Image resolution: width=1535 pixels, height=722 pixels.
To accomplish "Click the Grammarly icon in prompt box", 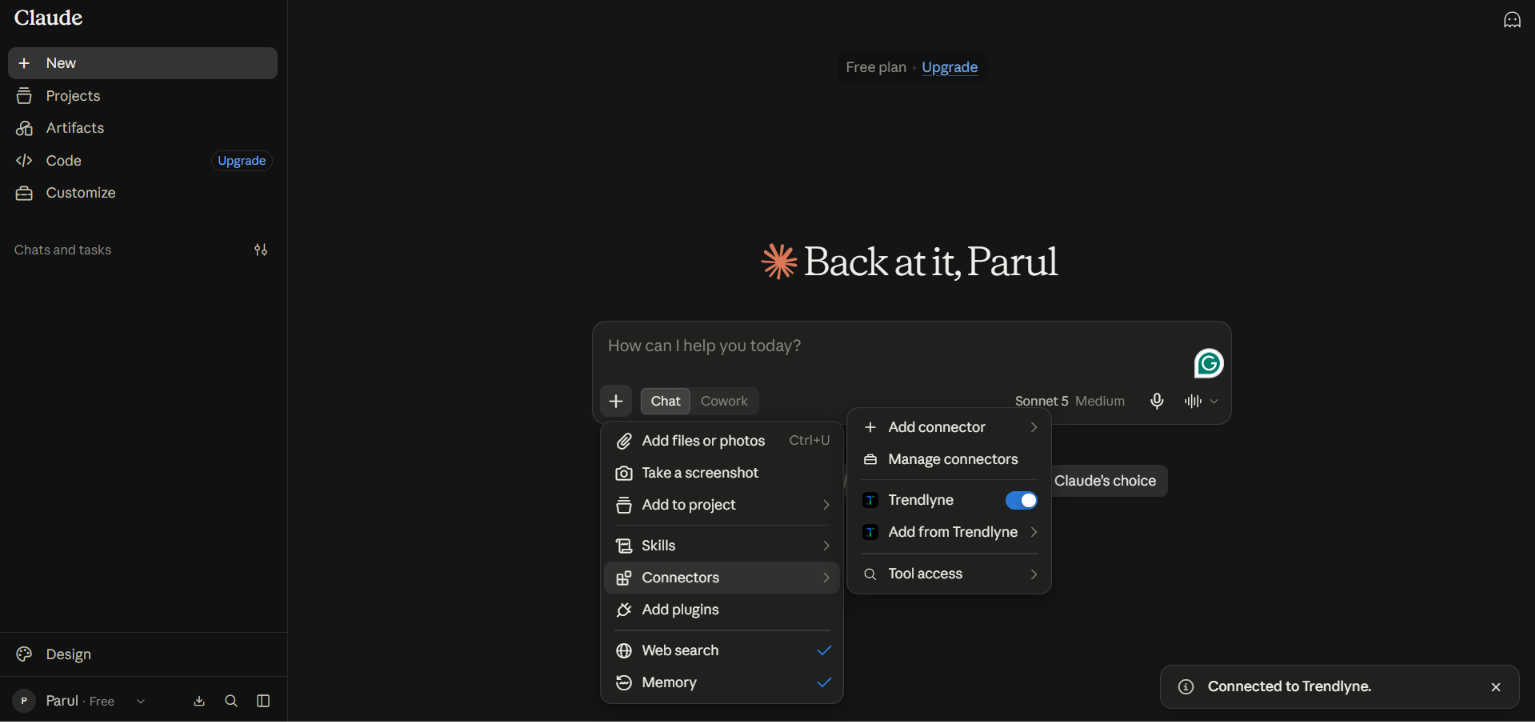I will pyautogui.click(x=1209, y=363).
